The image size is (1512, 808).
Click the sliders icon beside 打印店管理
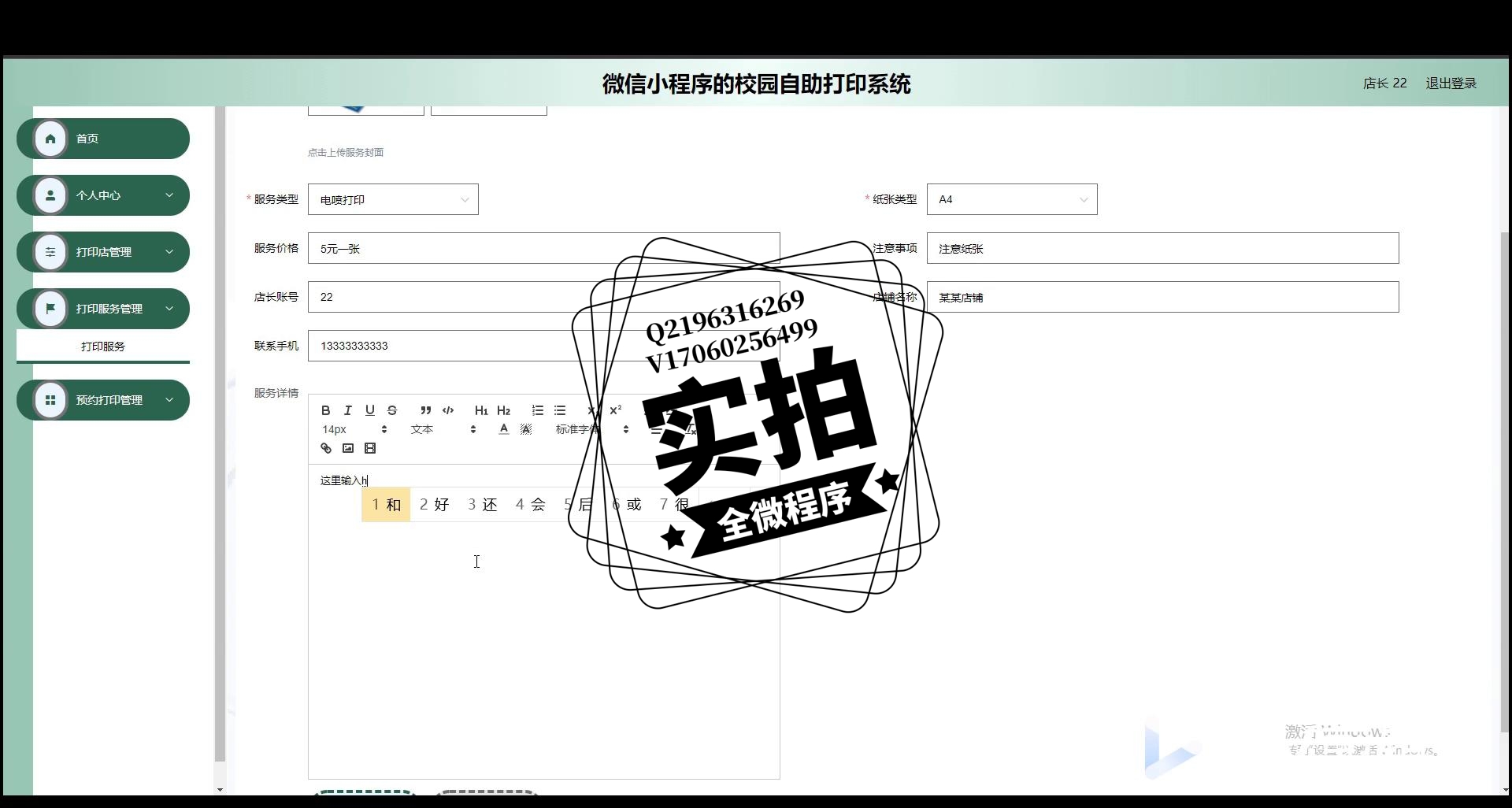click(50, 252)
